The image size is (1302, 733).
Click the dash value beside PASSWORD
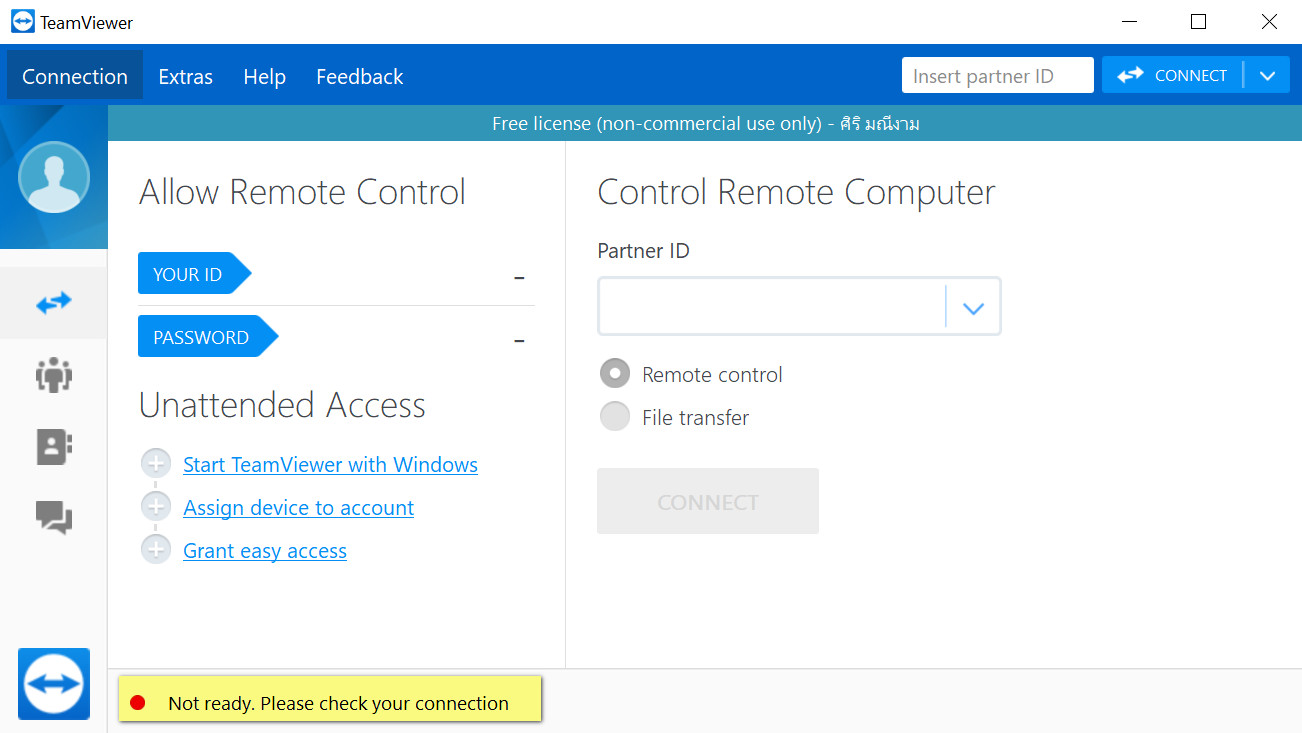click(519, 341)
